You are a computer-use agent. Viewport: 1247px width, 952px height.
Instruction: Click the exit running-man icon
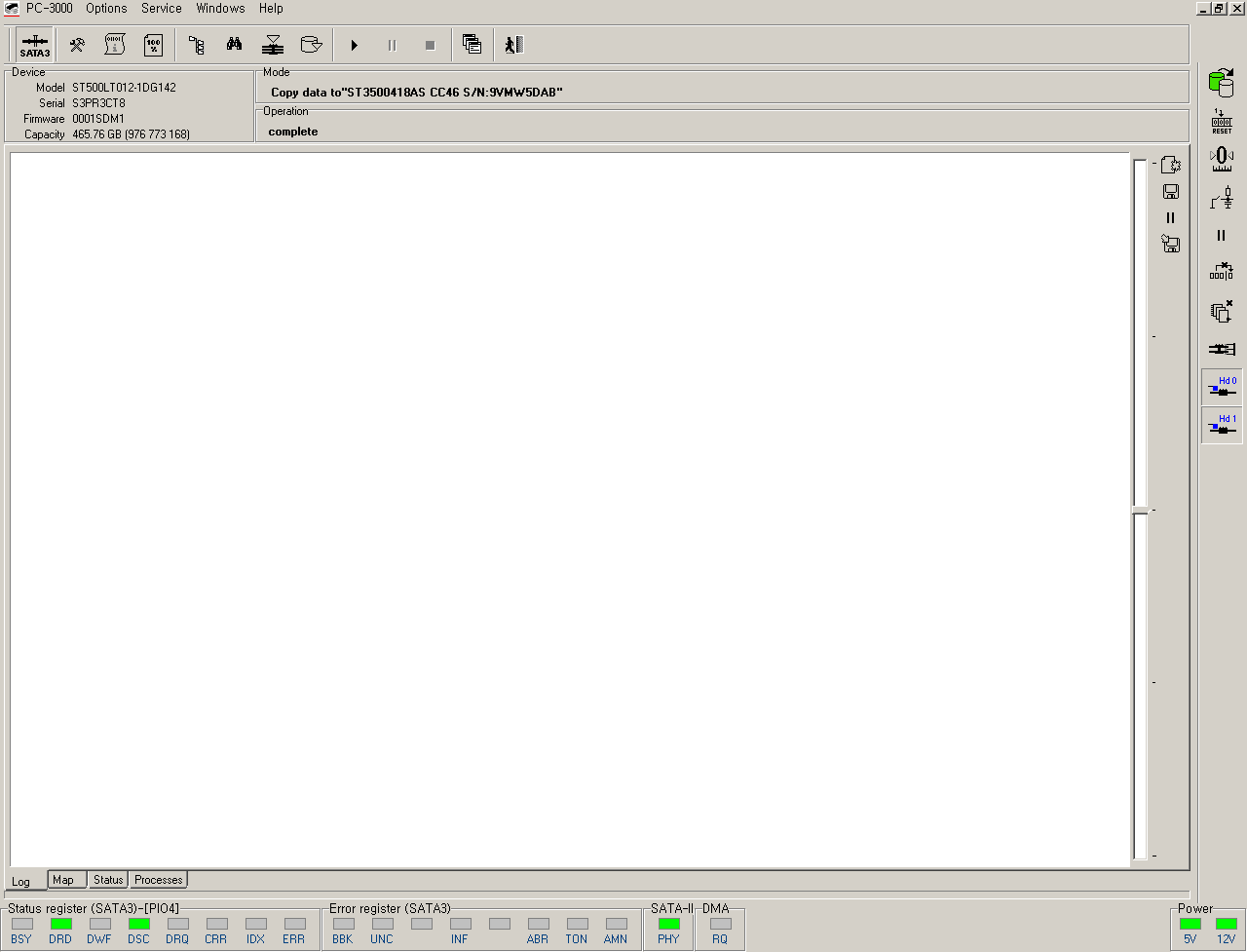pyautogui.click(x=513, y=45)
